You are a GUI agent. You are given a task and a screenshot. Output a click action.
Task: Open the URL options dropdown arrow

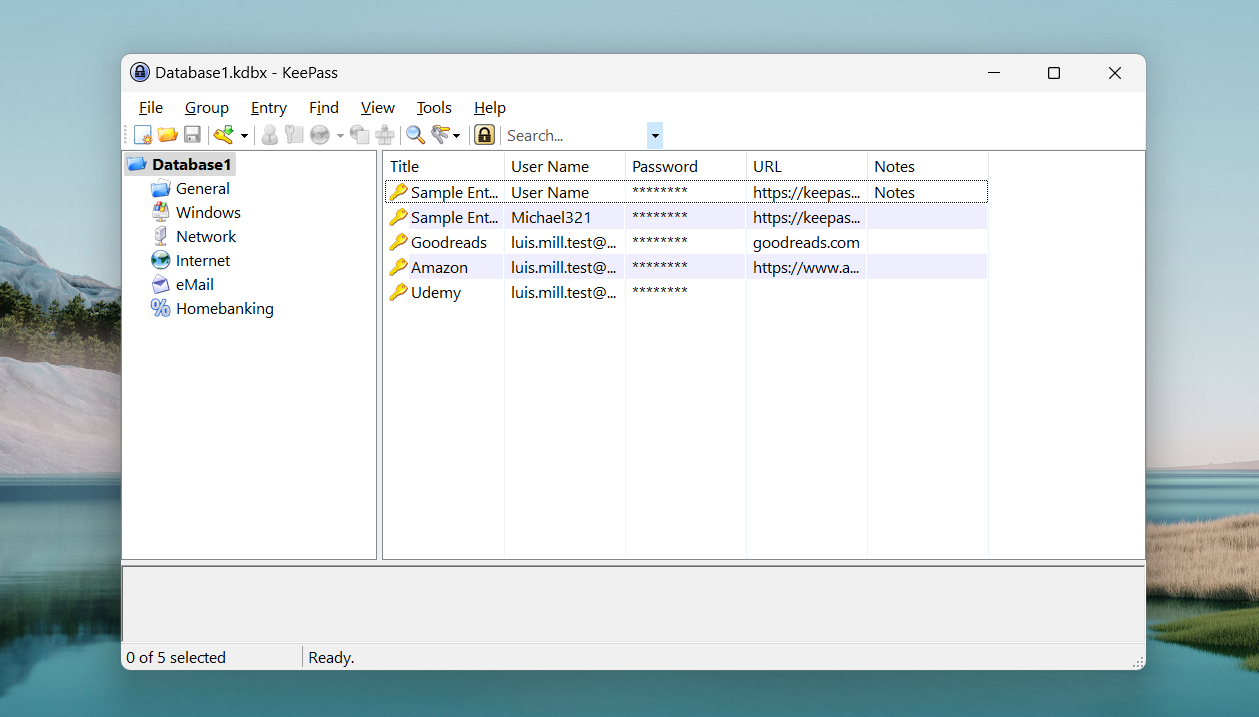[x=339, y=134]
